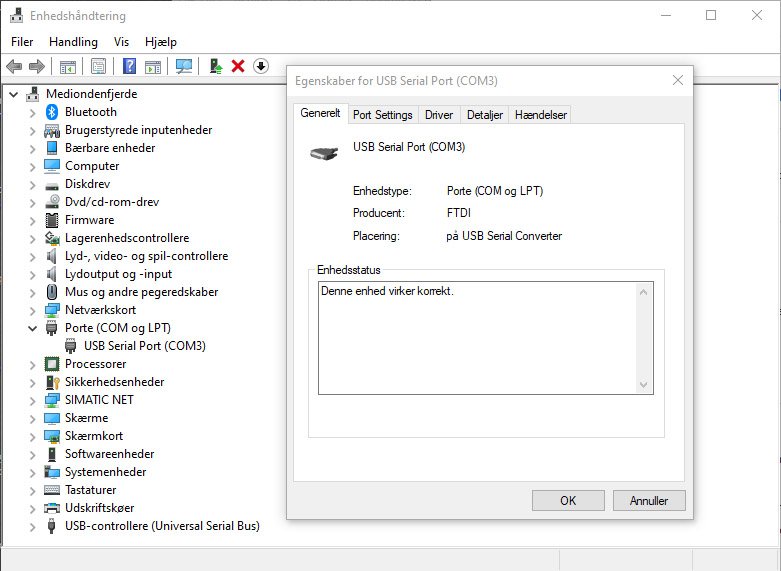Toggle the action pane toolbar icon
The width and height of the screenshot is (781, 571).
pos(153,66)
